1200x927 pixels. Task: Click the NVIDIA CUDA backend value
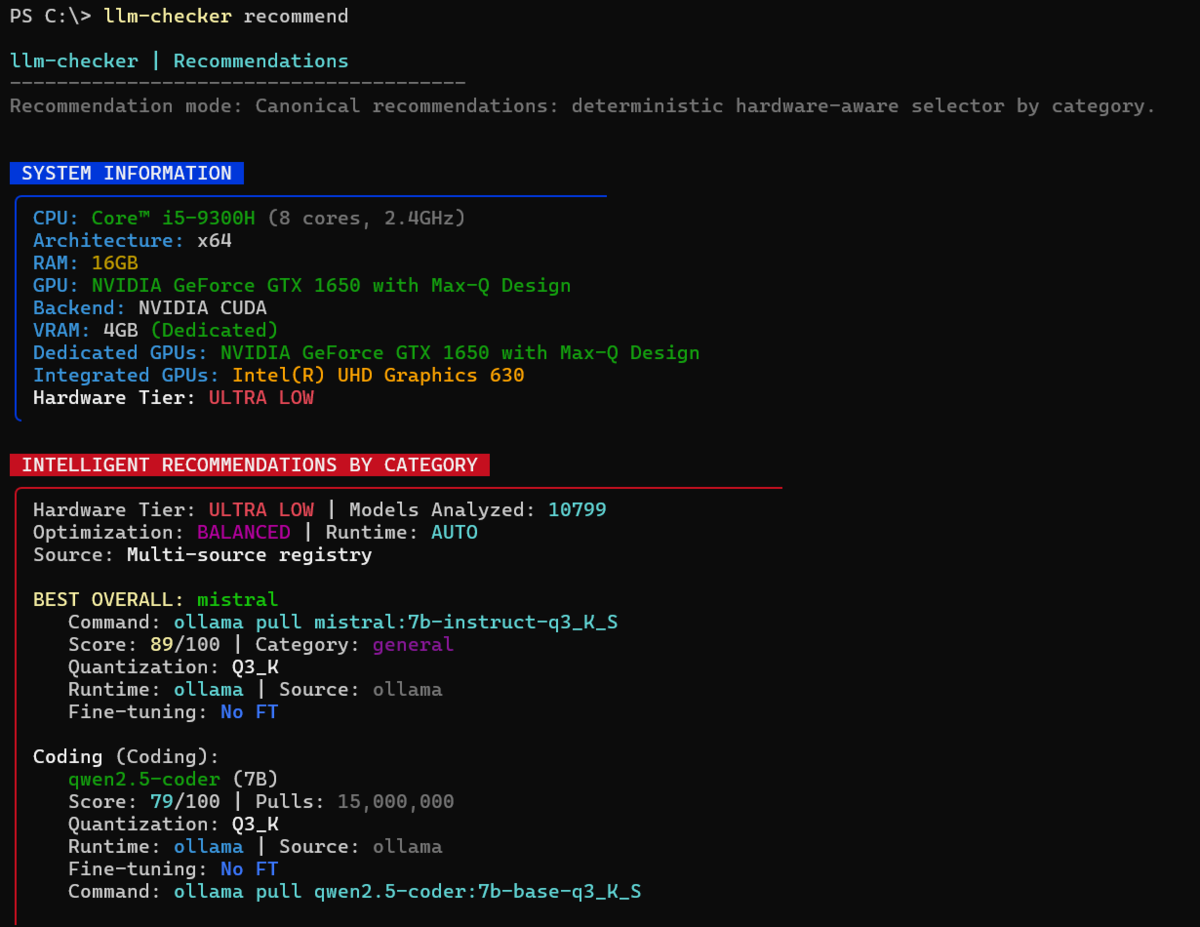click(x=202, y=308)
